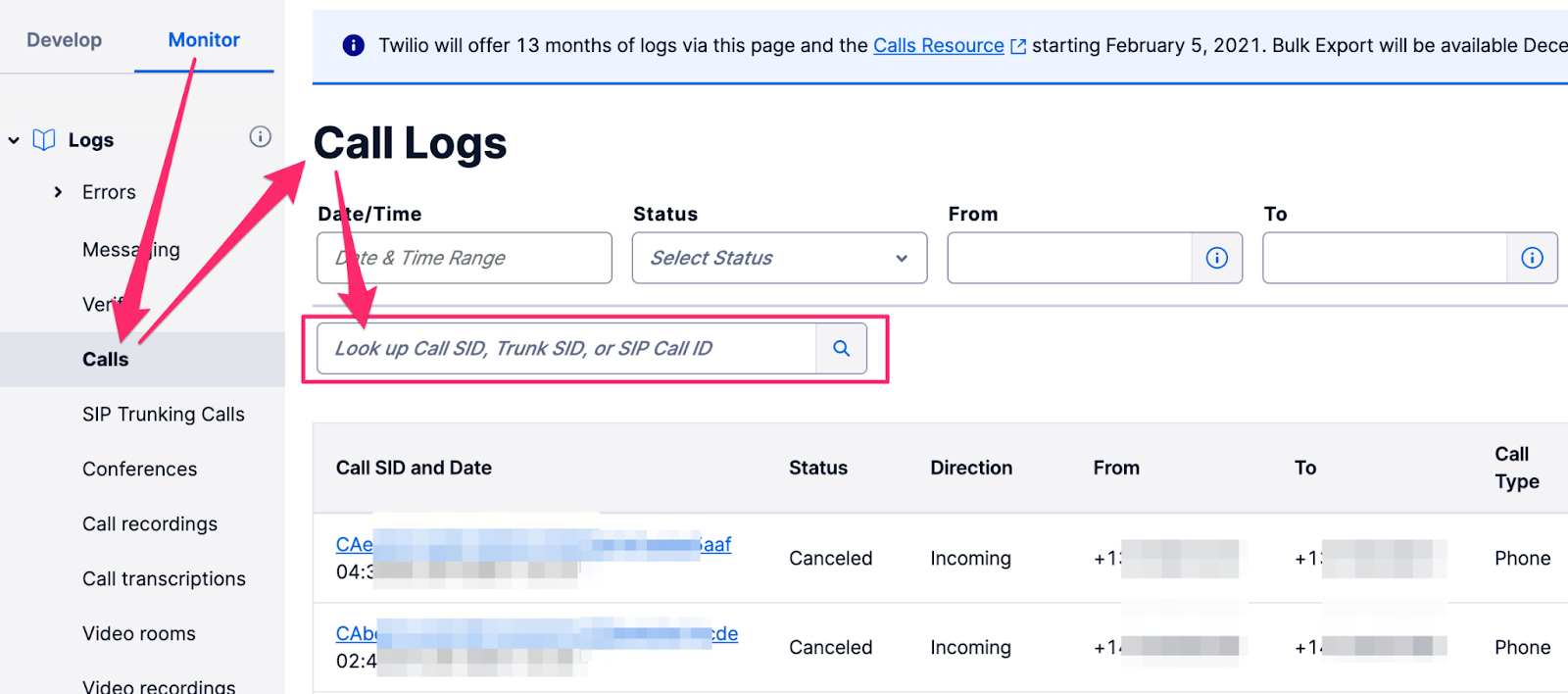Viewport: 1568px width, 694px height.
Task: Click the external link icon in banner
Action: point(1018,46)
